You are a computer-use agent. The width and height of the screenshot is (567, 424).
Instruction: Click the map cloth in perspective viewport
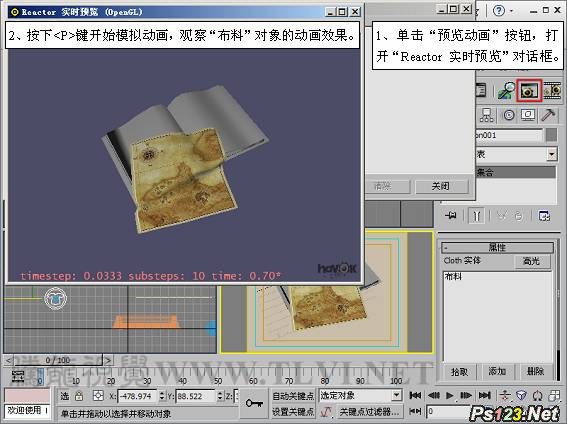coord(328,307)
